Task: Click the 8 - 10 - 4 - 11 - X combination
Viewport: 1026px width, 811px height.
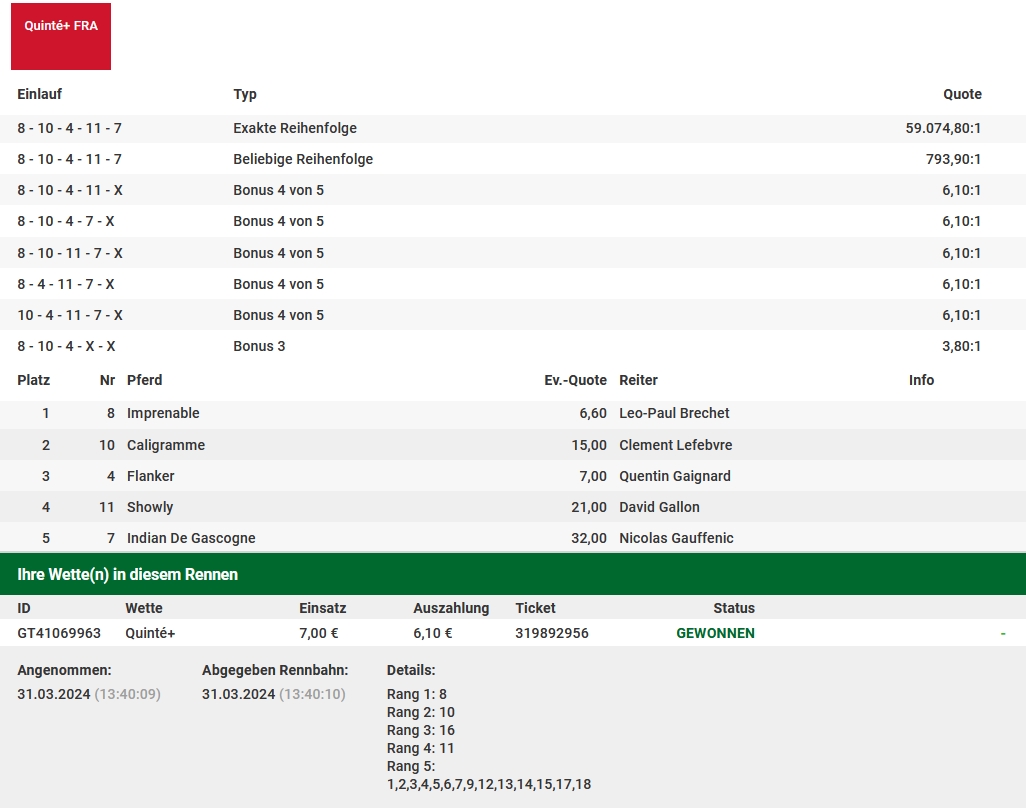Action: (70, 190)
